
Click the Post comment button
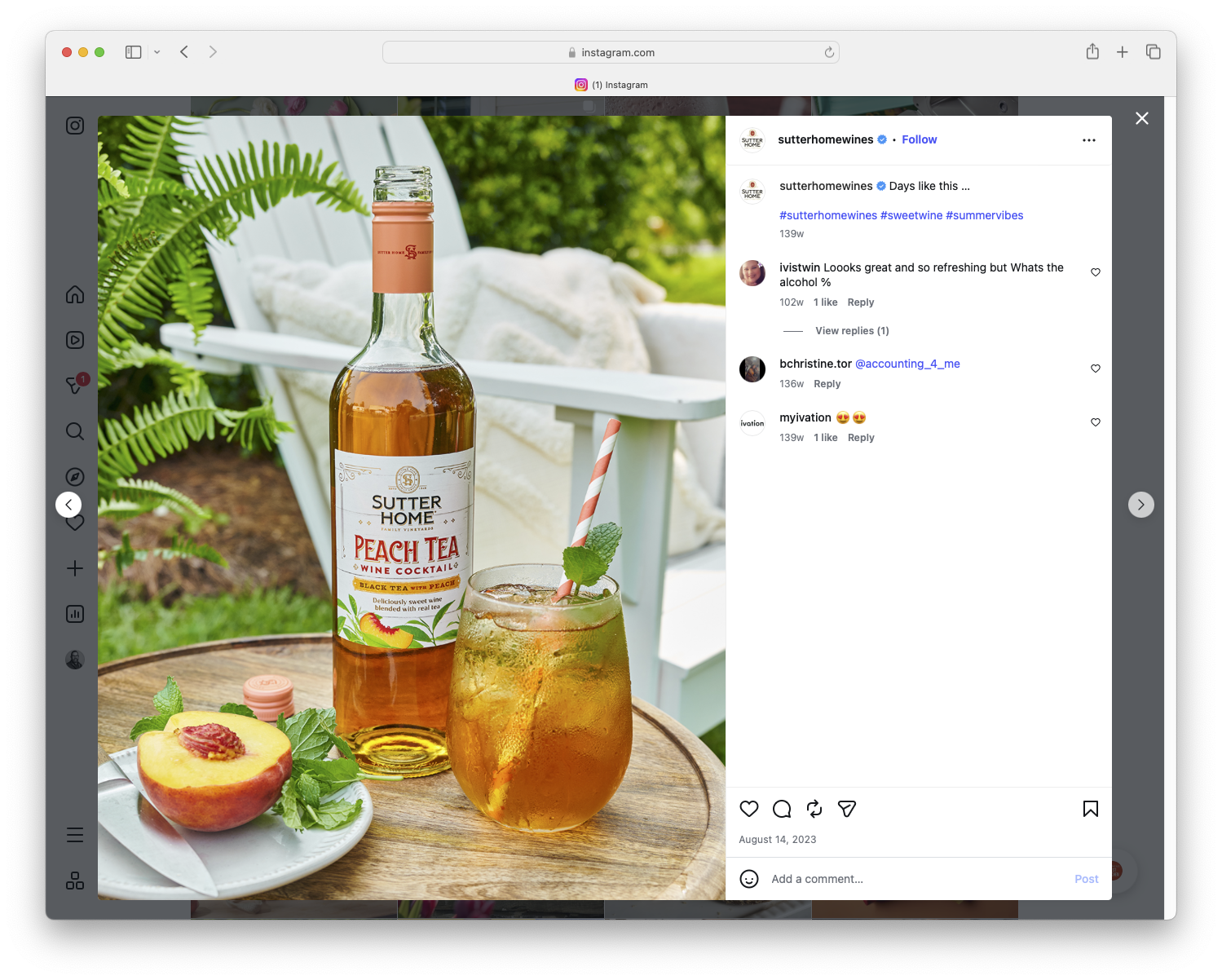tap(1087, 879)
